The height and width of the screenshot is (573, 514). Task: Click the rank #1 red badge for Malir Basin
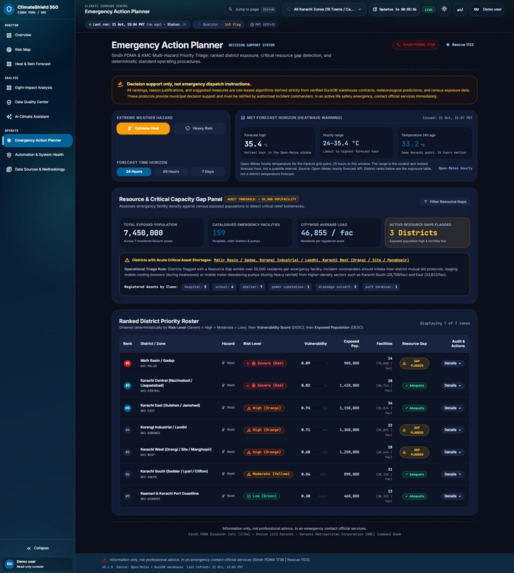tap(127, 363)
